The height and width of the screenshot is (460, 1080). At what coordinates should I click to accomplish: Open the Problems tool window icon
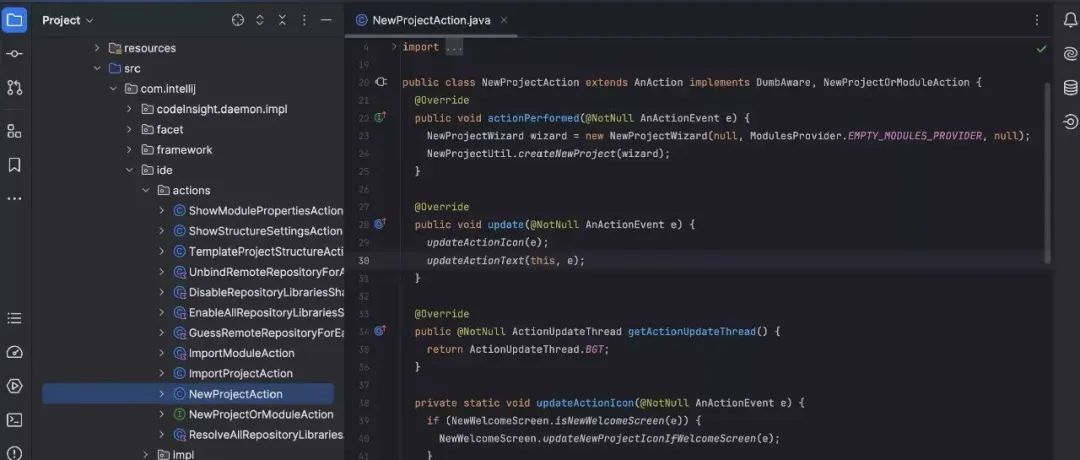coord(14,452)
